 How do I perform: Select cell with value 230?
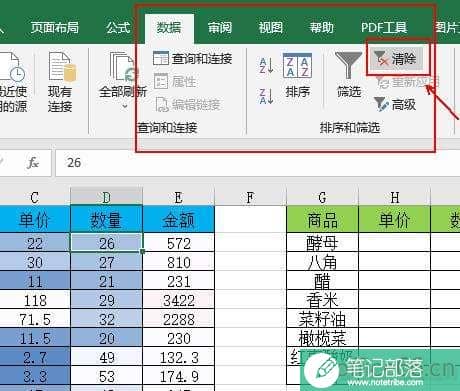click(178, 338)
